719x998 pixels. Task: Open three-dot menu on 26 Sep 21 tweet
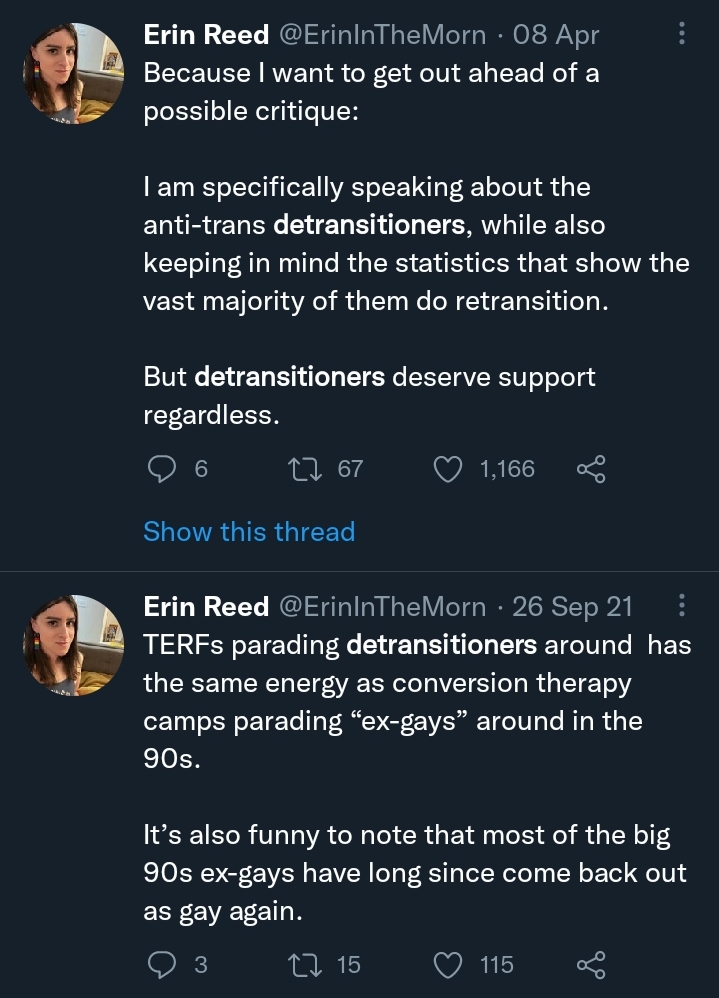pos(682,606)
